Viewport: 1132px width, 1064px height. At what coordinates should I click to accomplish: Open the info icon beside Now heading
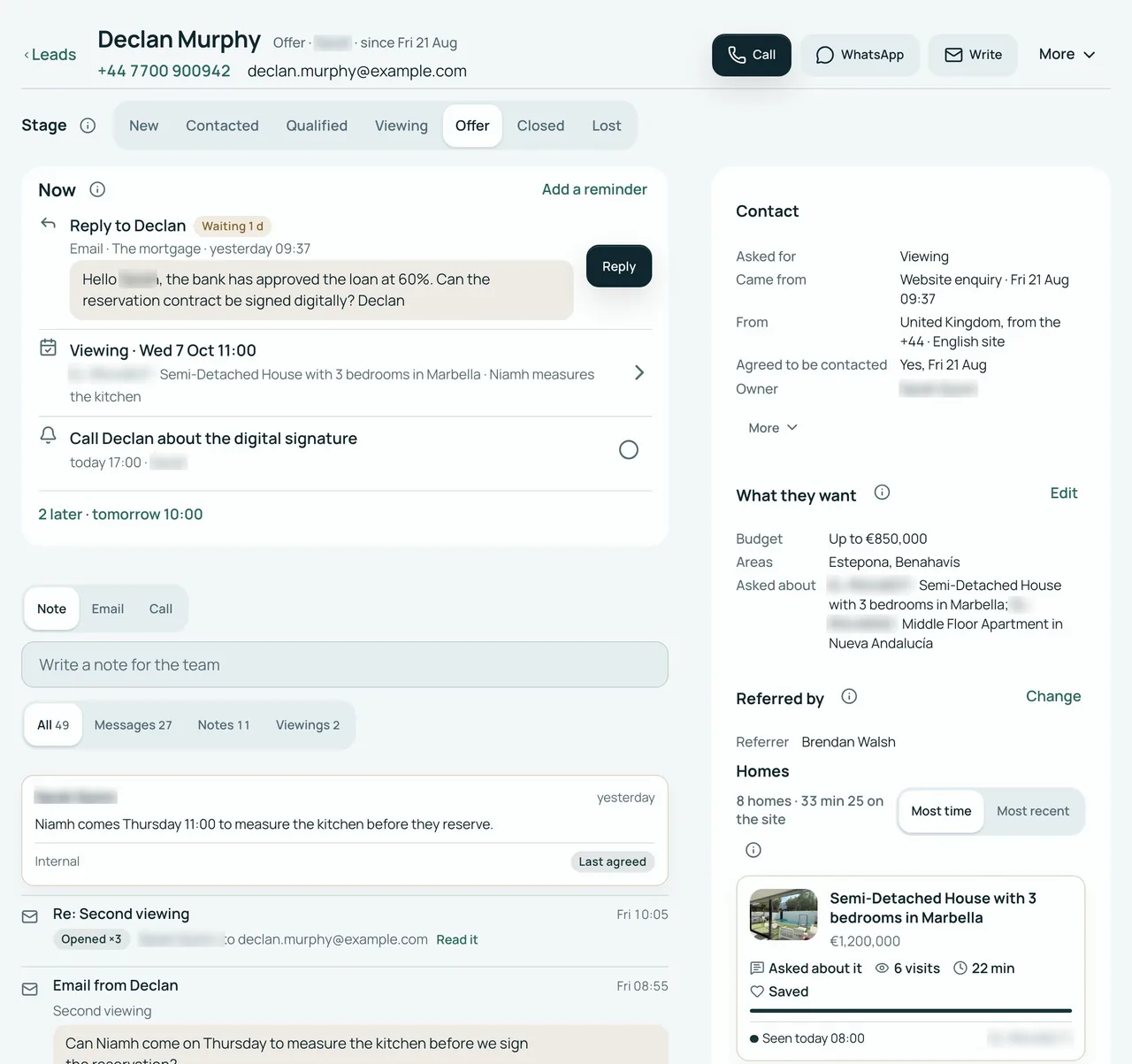[x=97, y=189]
